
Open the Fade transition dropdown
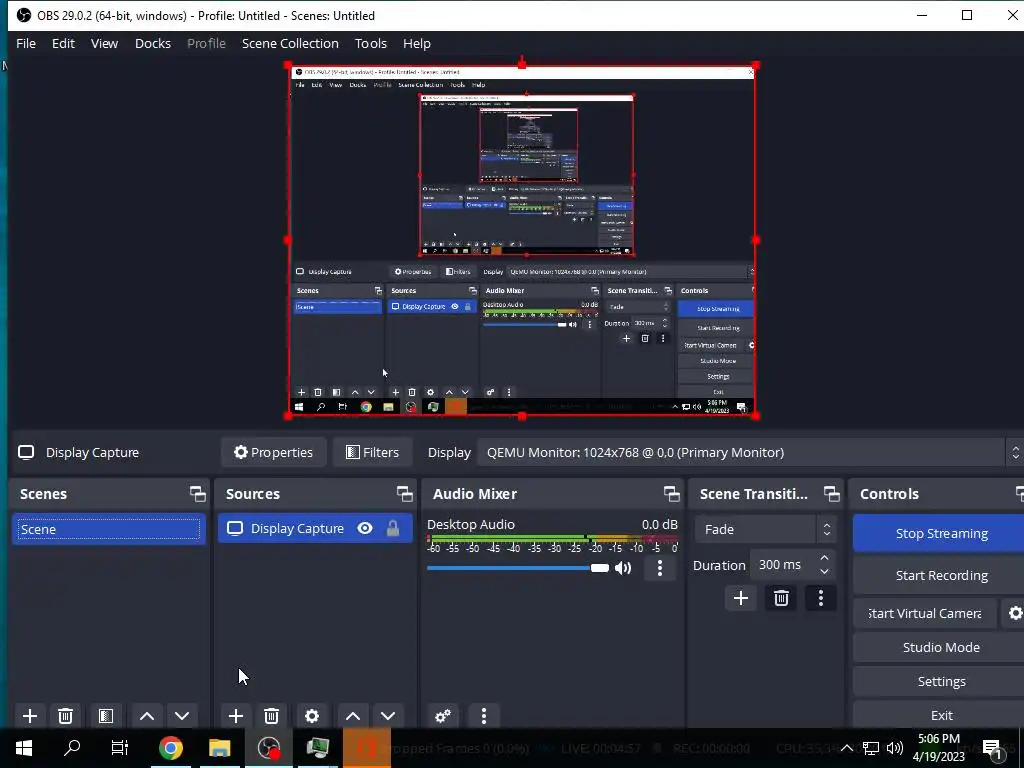[765, 529]
